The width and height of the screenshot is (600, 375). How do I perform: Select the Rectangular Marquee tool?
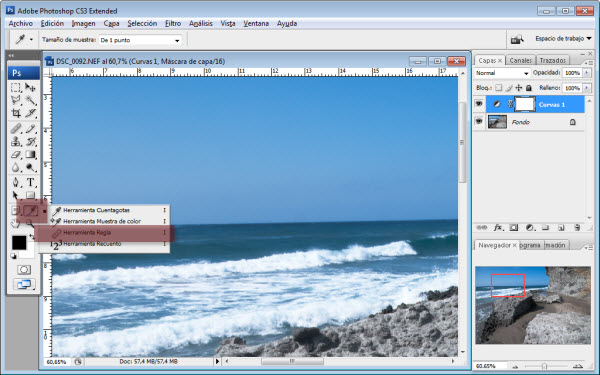pyautogui.click(x=16, y=88)
